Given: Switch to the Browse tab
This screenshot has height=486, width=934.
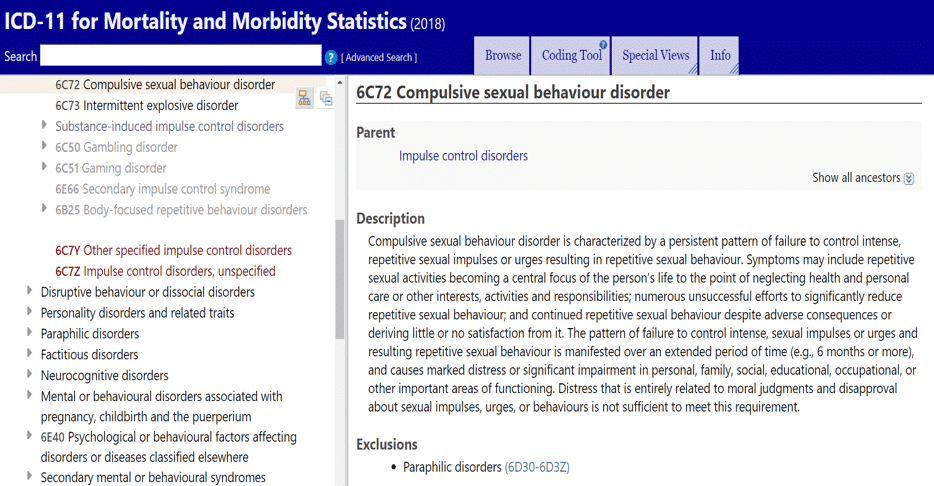Looking at the screenshot, I should click(502, 55).
